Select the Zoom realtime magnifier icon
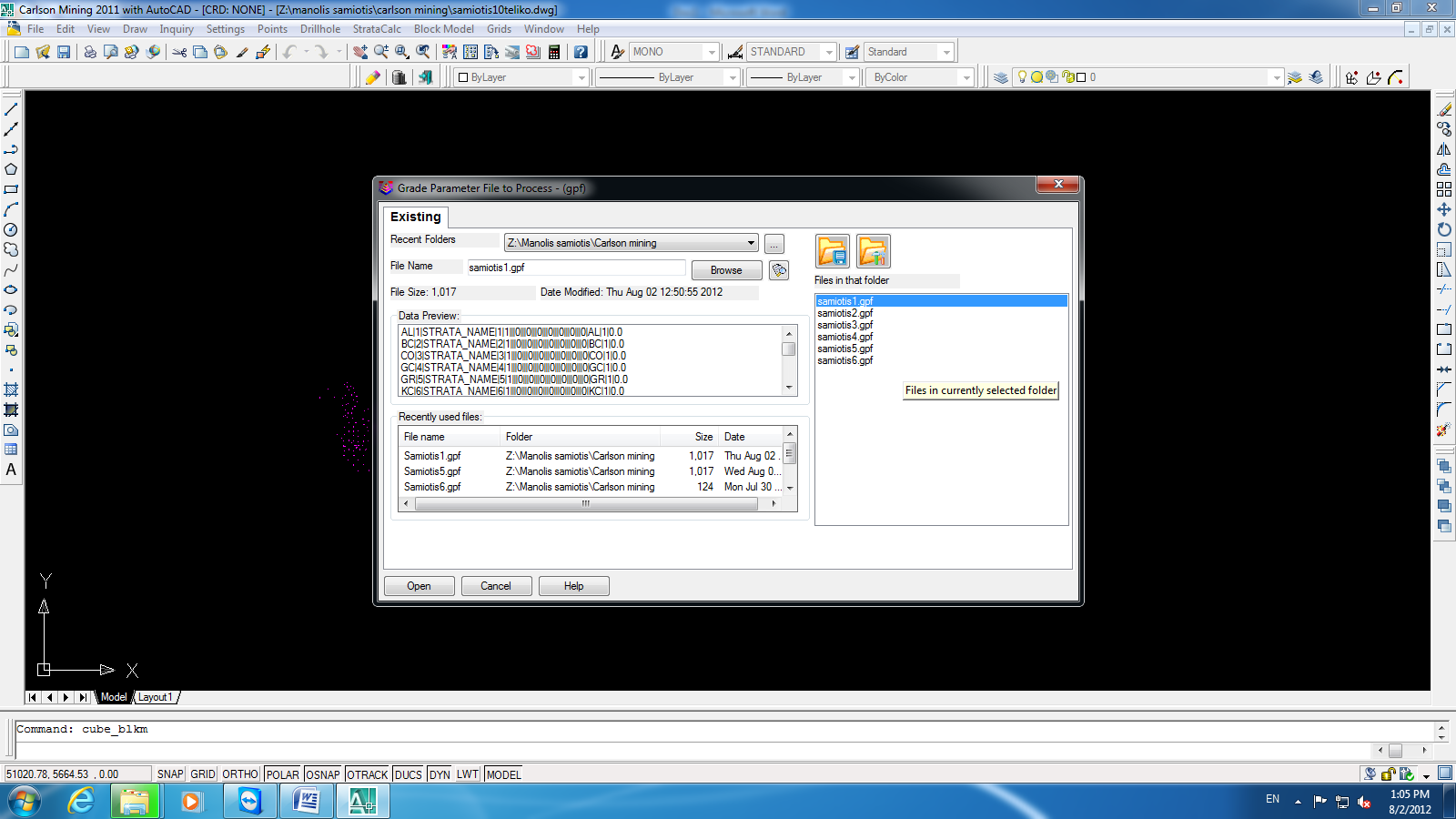1456x819 pixels. [x=381, y=52]
